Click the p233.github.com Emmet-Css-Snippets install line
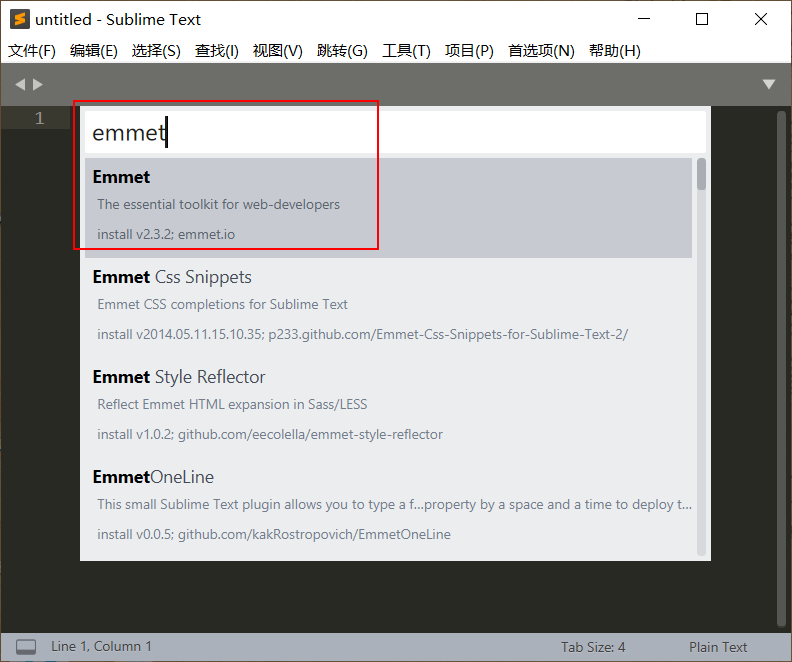 coord(363,334)
